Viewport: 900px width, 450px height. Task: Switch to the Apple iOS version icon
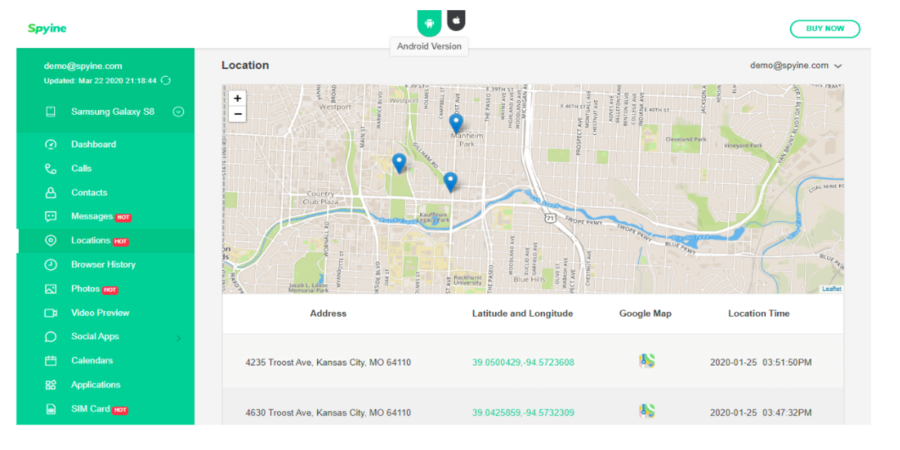456,20
